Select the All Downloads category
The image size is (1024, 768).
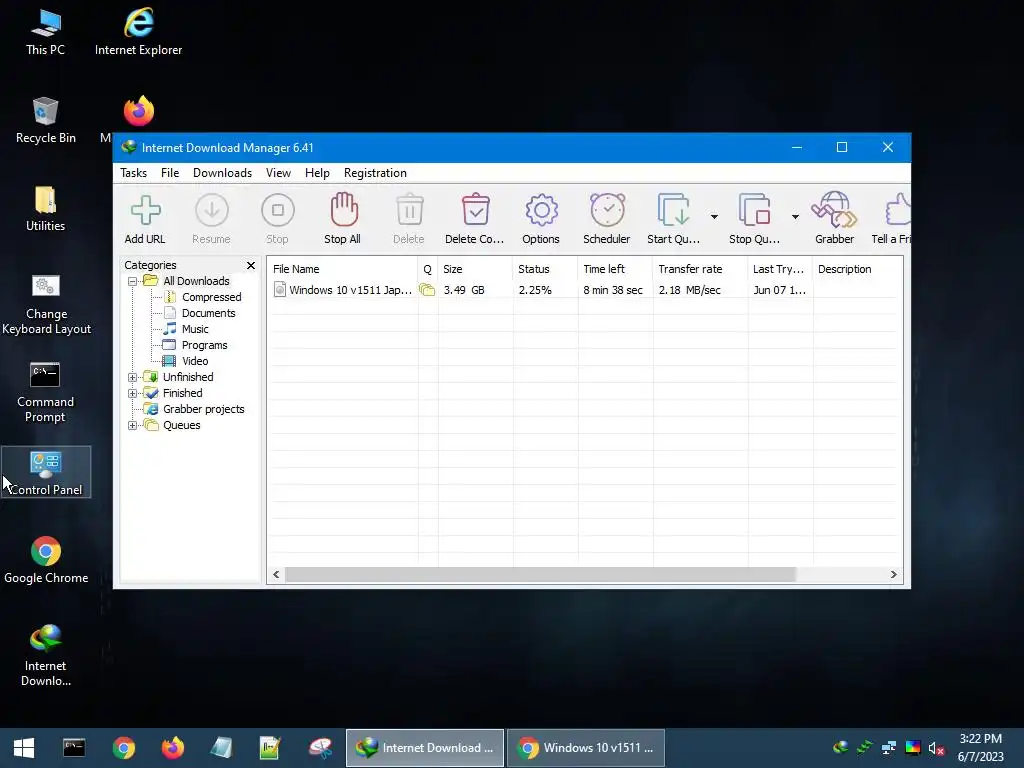(x=196, y=281)
